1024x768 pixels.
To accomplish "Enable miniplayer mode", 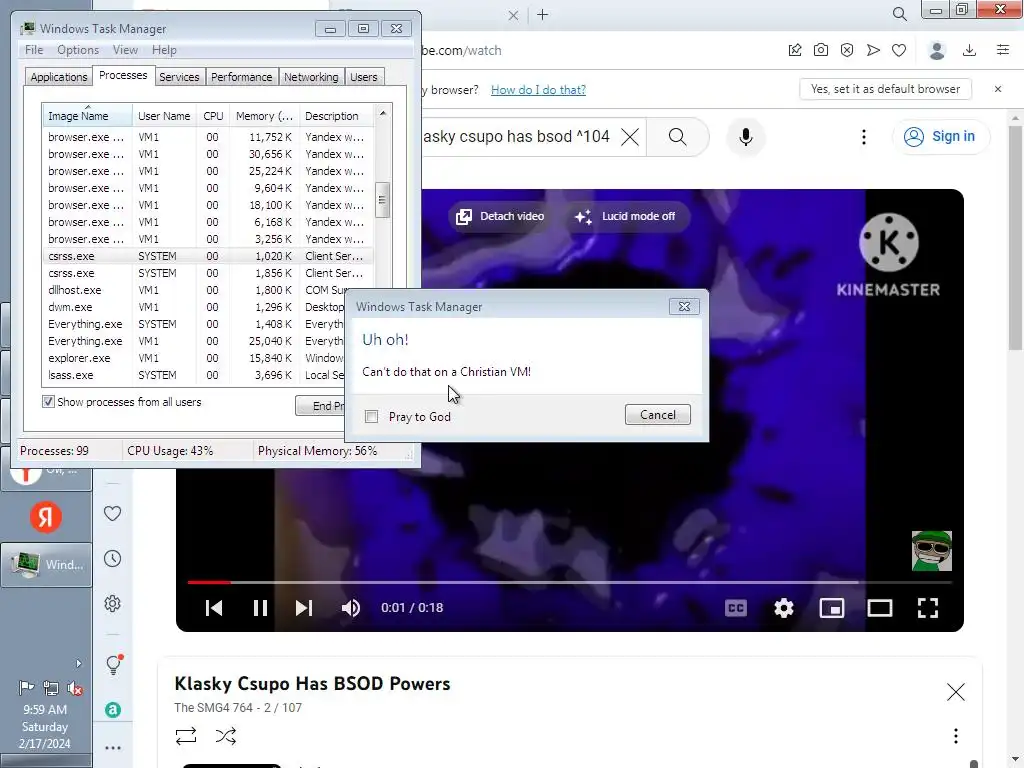I will pos(832,608).
